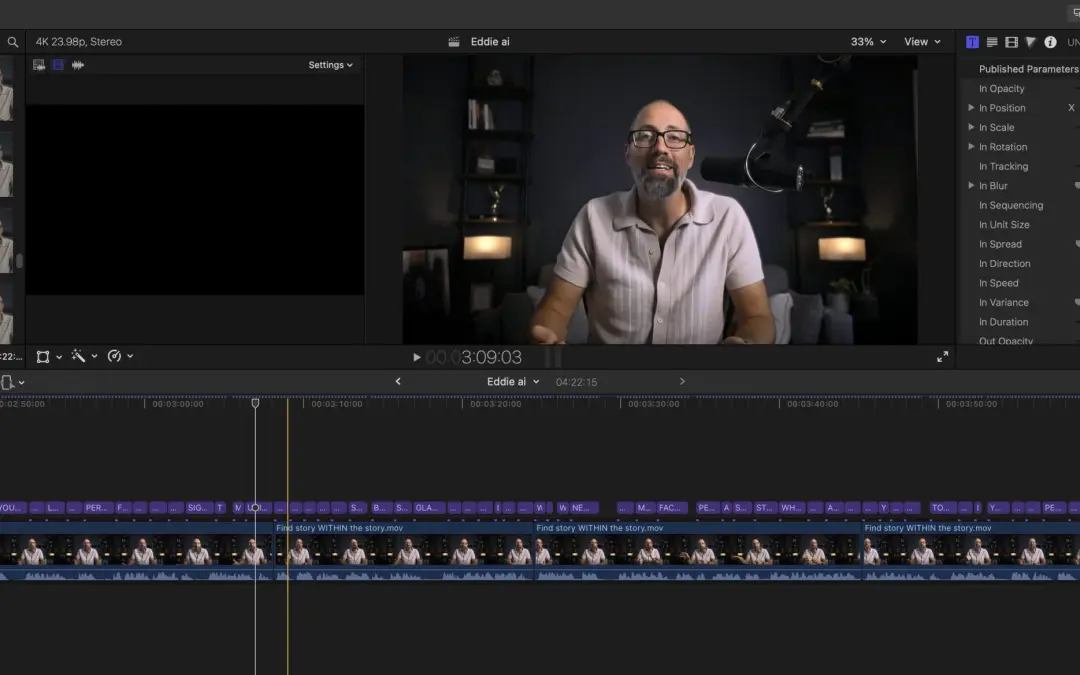Switch to the Text inspector icon

click(x=992, y=42)
